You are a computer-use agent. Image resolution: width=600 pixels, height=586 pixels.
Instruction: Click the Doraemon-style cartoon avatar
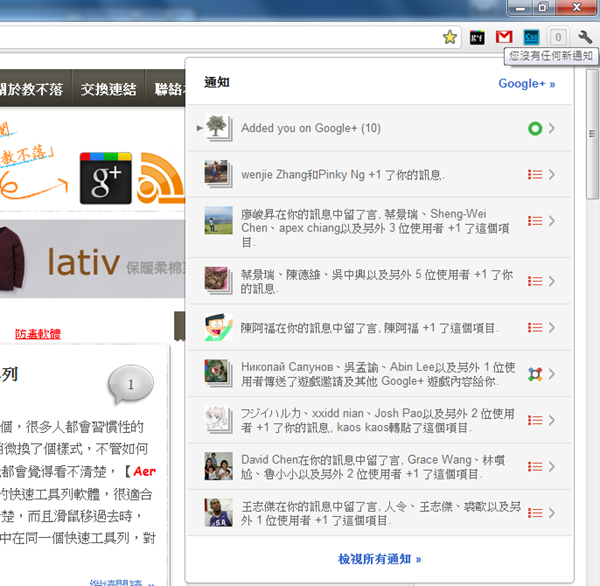click(x=218, y=327)
